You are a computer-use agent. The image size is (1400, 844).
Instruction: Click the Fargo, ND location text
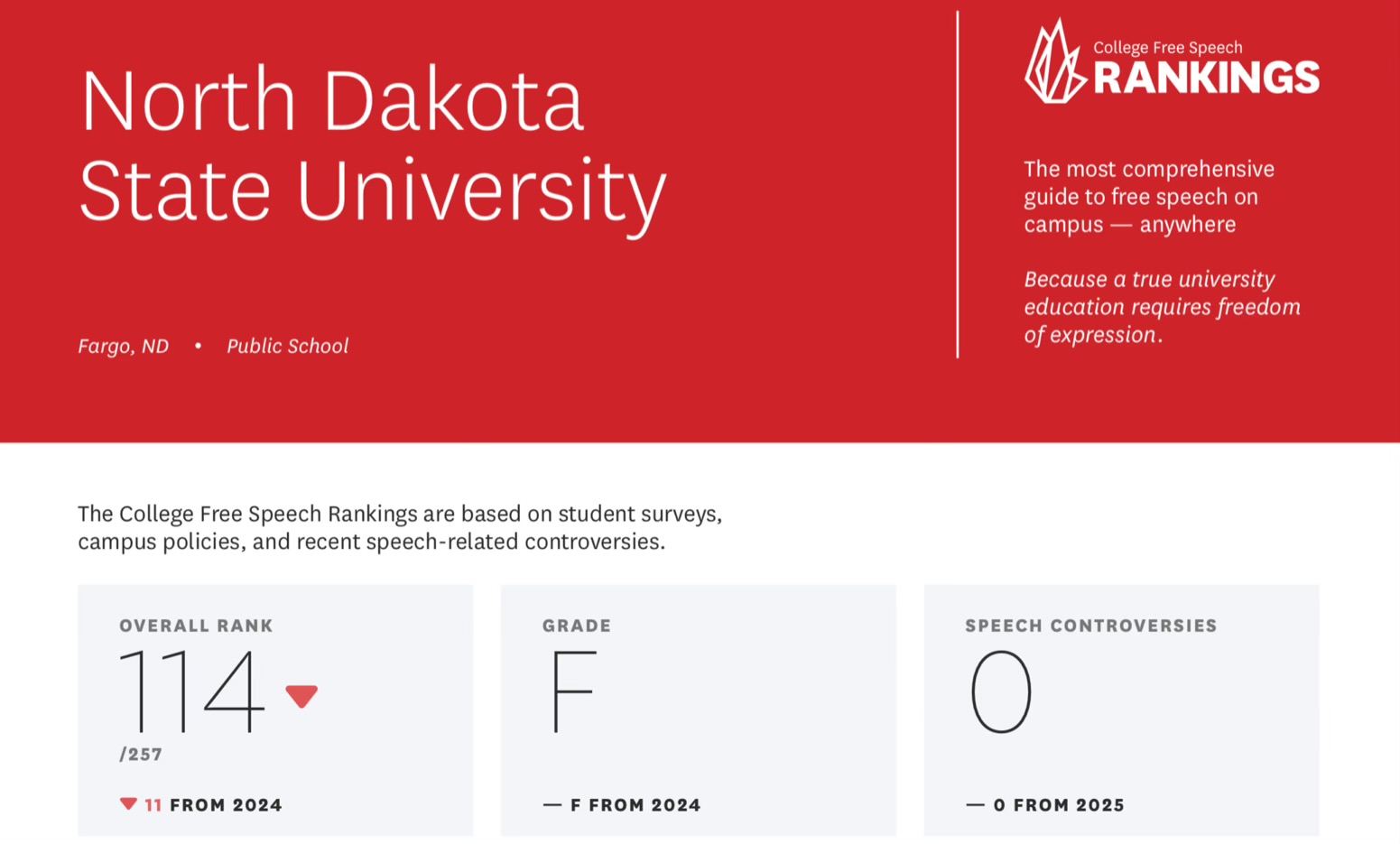124,346
